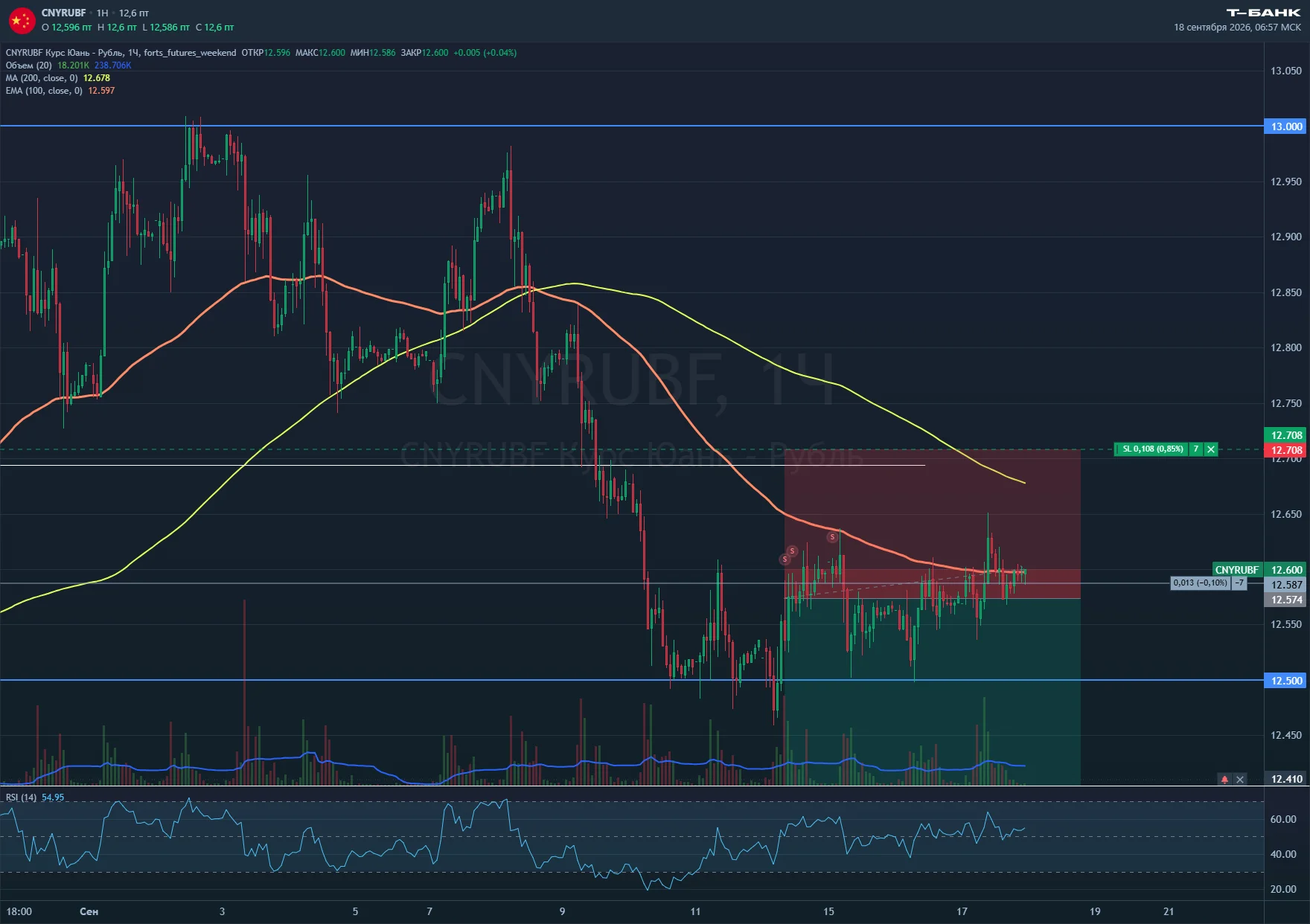The image size is (1310, 924).
Task: Click the MA (200, close, 0) indicator legend
Action: (42, 78)
